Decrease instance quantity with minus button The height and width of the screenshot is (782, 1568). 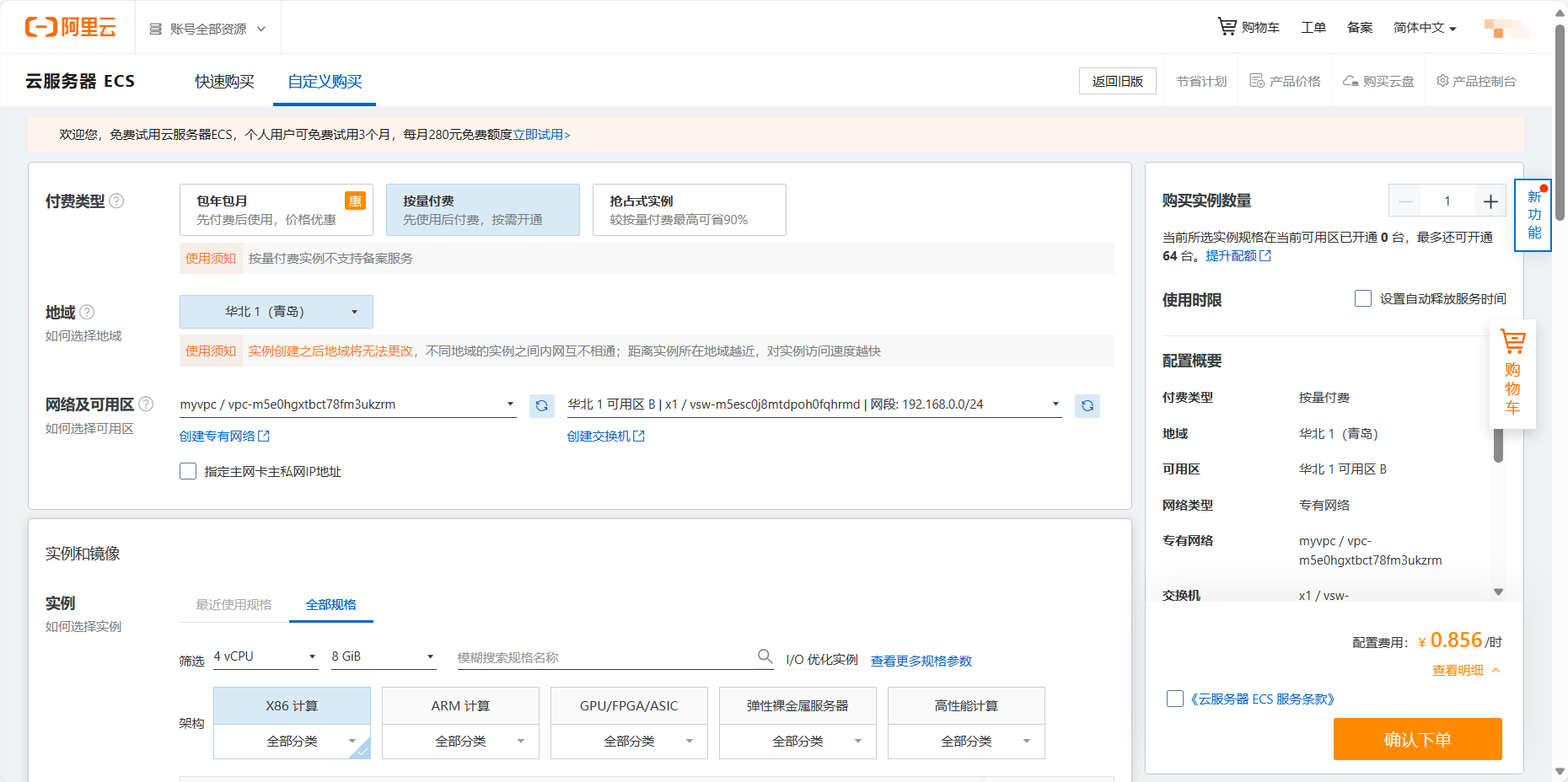pos(1405,201)
